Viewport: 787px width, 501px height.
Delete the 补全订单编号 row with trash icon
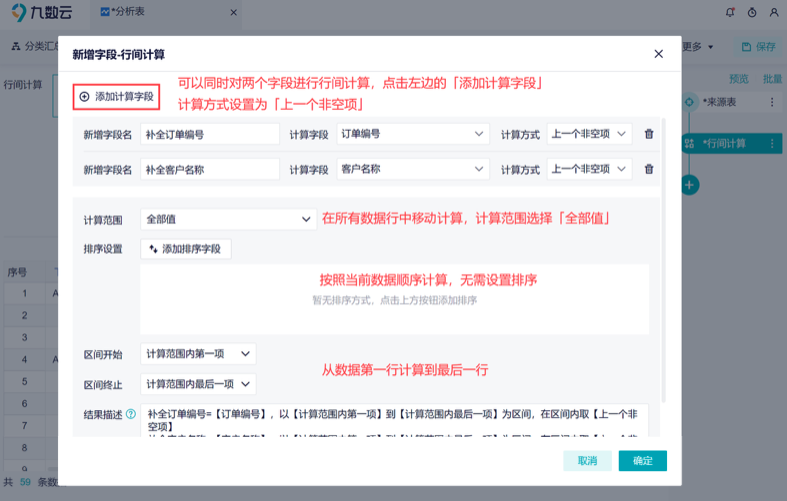tap(649, 134)
